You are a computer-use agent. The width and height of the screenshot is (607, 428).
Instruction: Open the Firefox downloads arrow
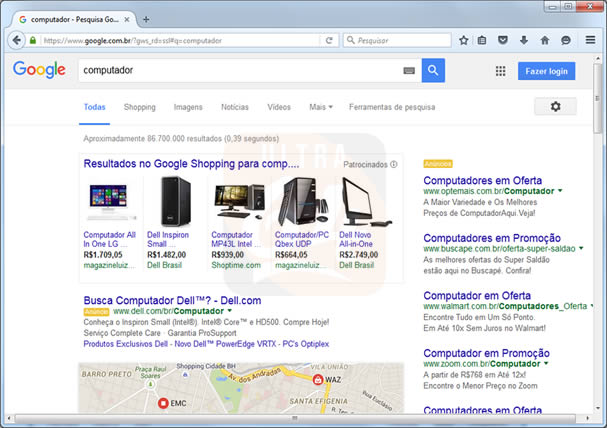pos(523,41)
